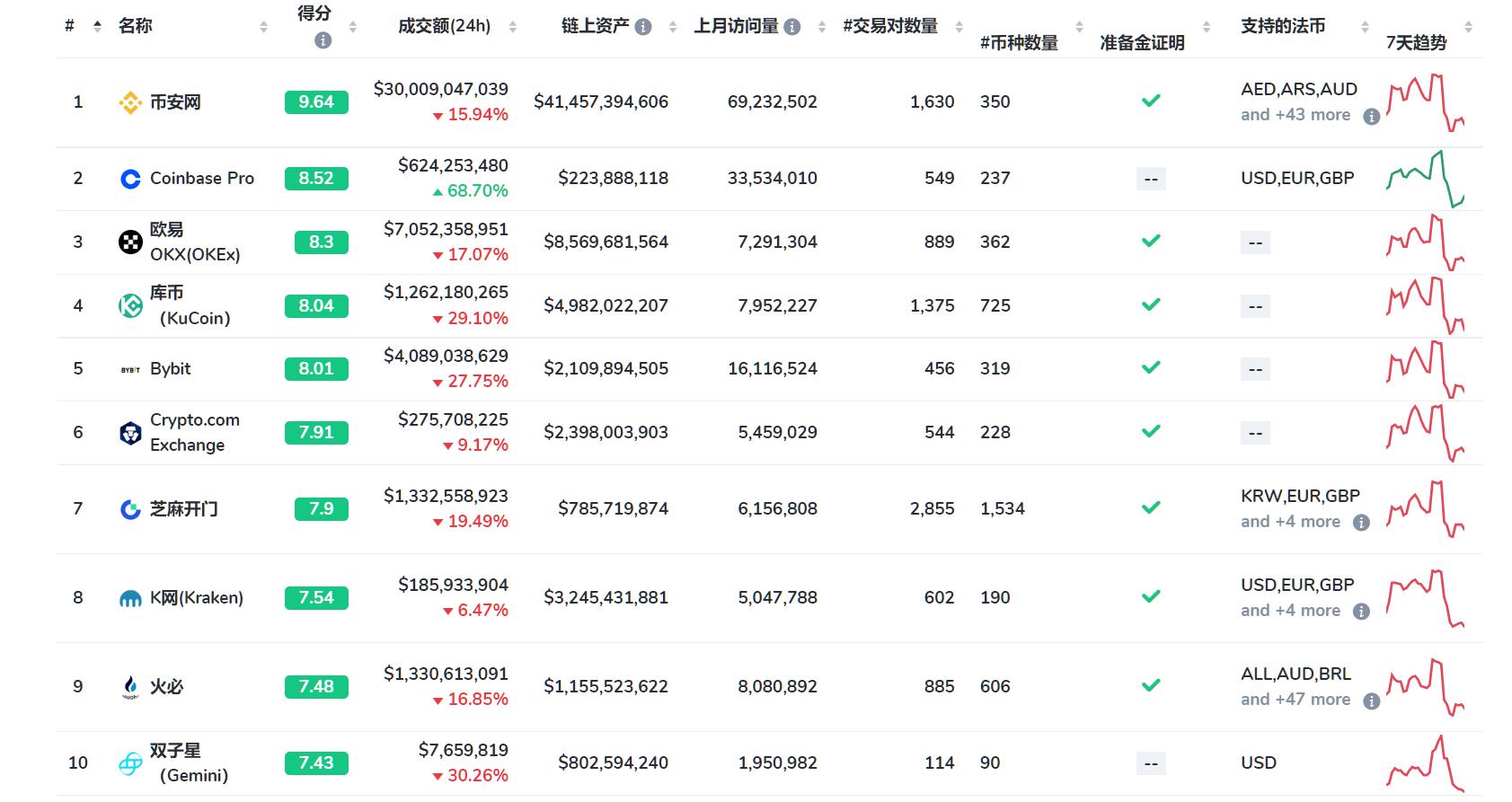Click Coinbase Pro's green 7-day trend chart

point(1426,179)
